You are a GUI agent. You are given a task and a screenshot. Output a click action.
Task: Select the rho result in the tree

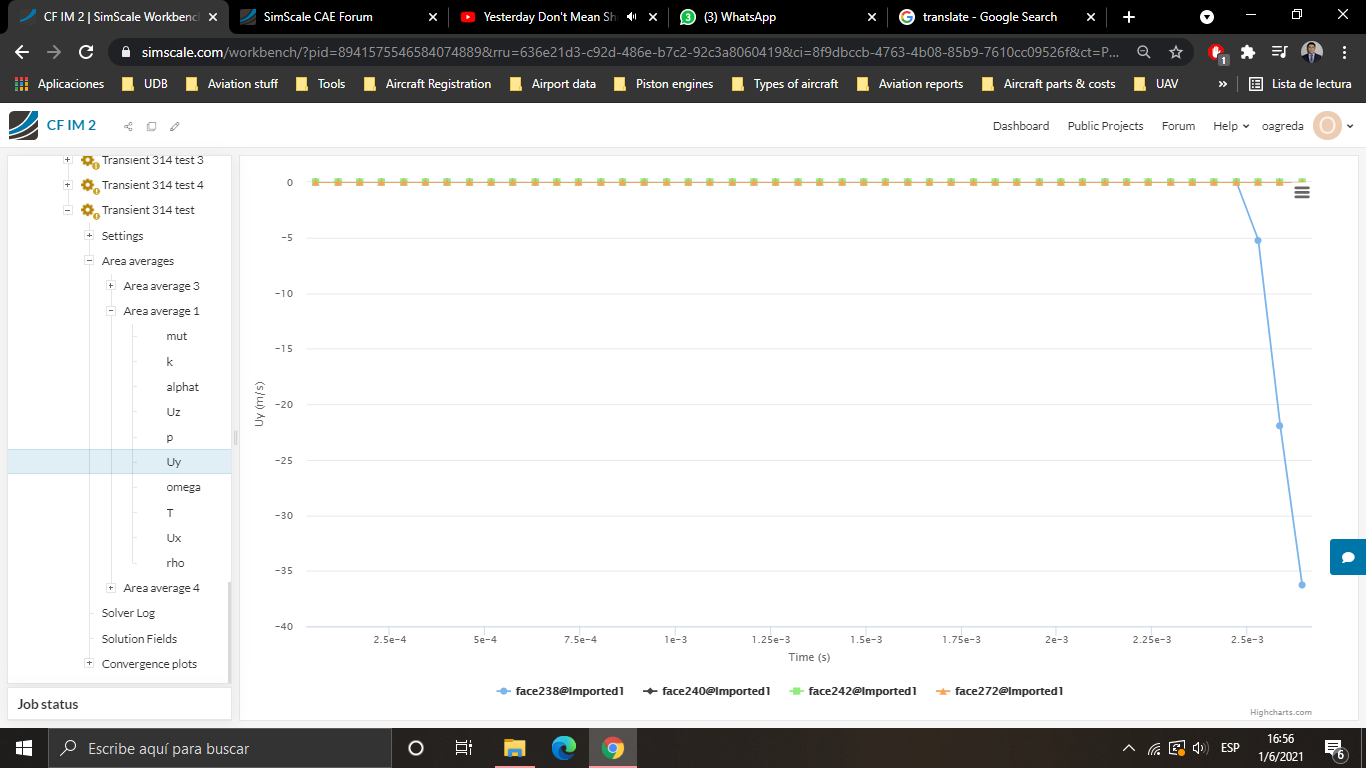(x=175, y=563)
